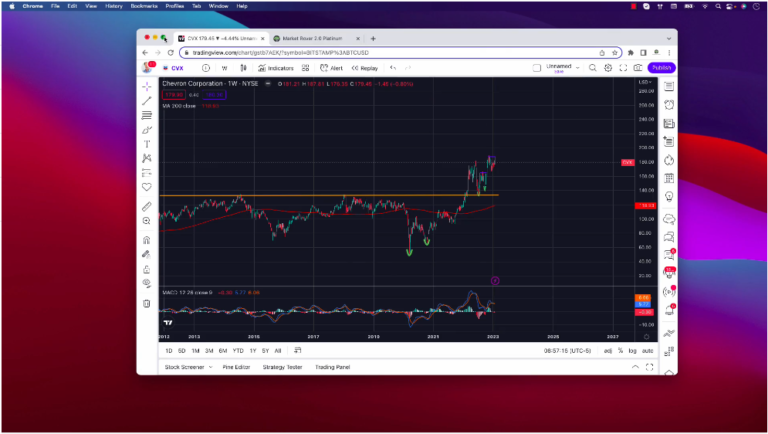Start bar Replay mode
This screenshot has width=768, height=434.
(x=365, y=68)
